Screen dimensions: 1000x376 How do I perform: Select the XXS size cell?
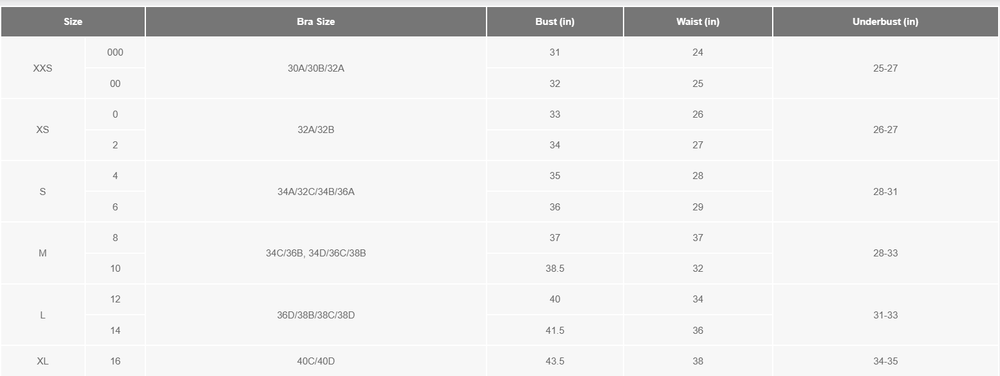[x=43, y=68]
